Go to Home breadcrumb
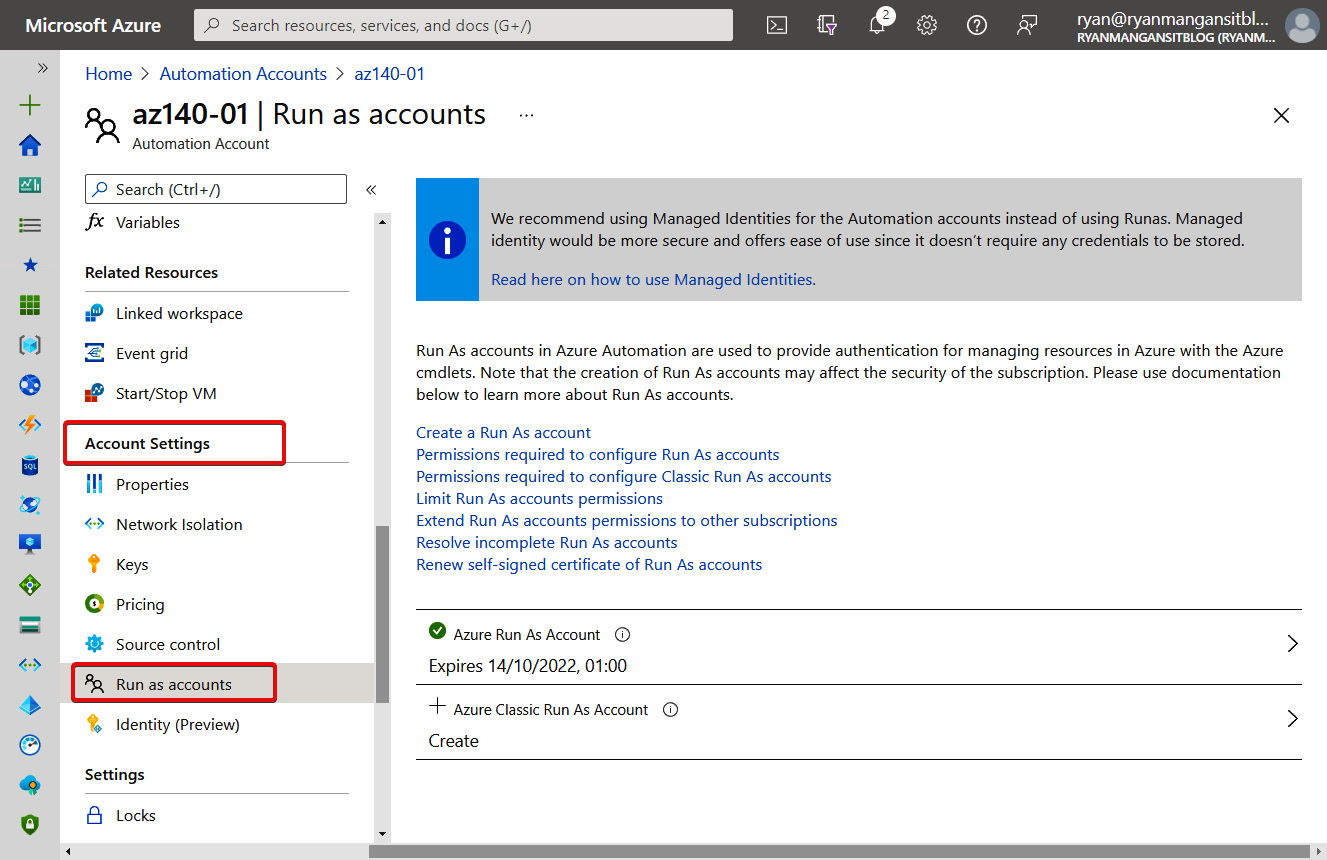This screenshot has height=860, width=1327. pos(109,74)
